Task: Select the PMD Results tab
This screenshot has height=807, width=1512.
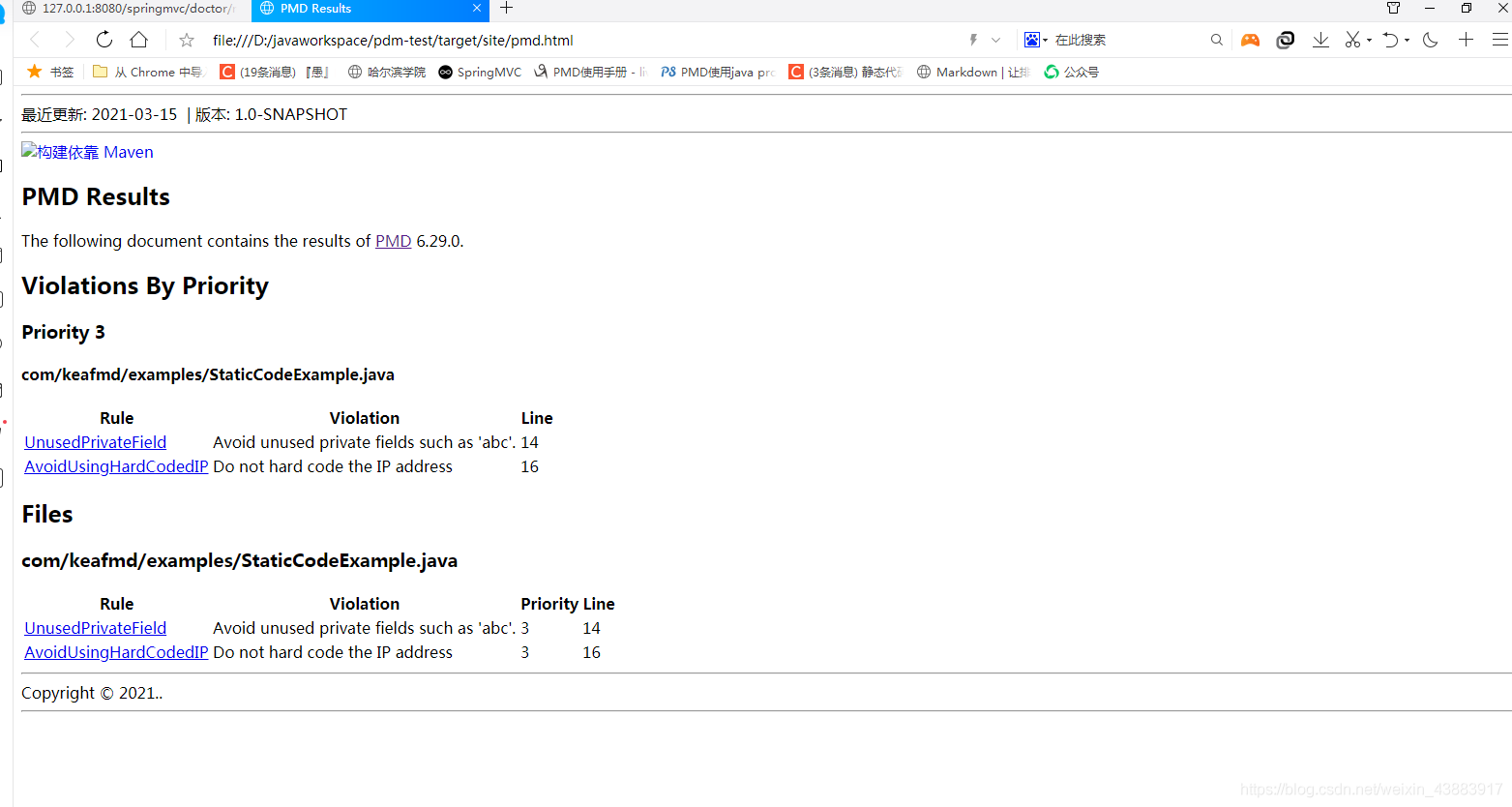Action: 371,9
